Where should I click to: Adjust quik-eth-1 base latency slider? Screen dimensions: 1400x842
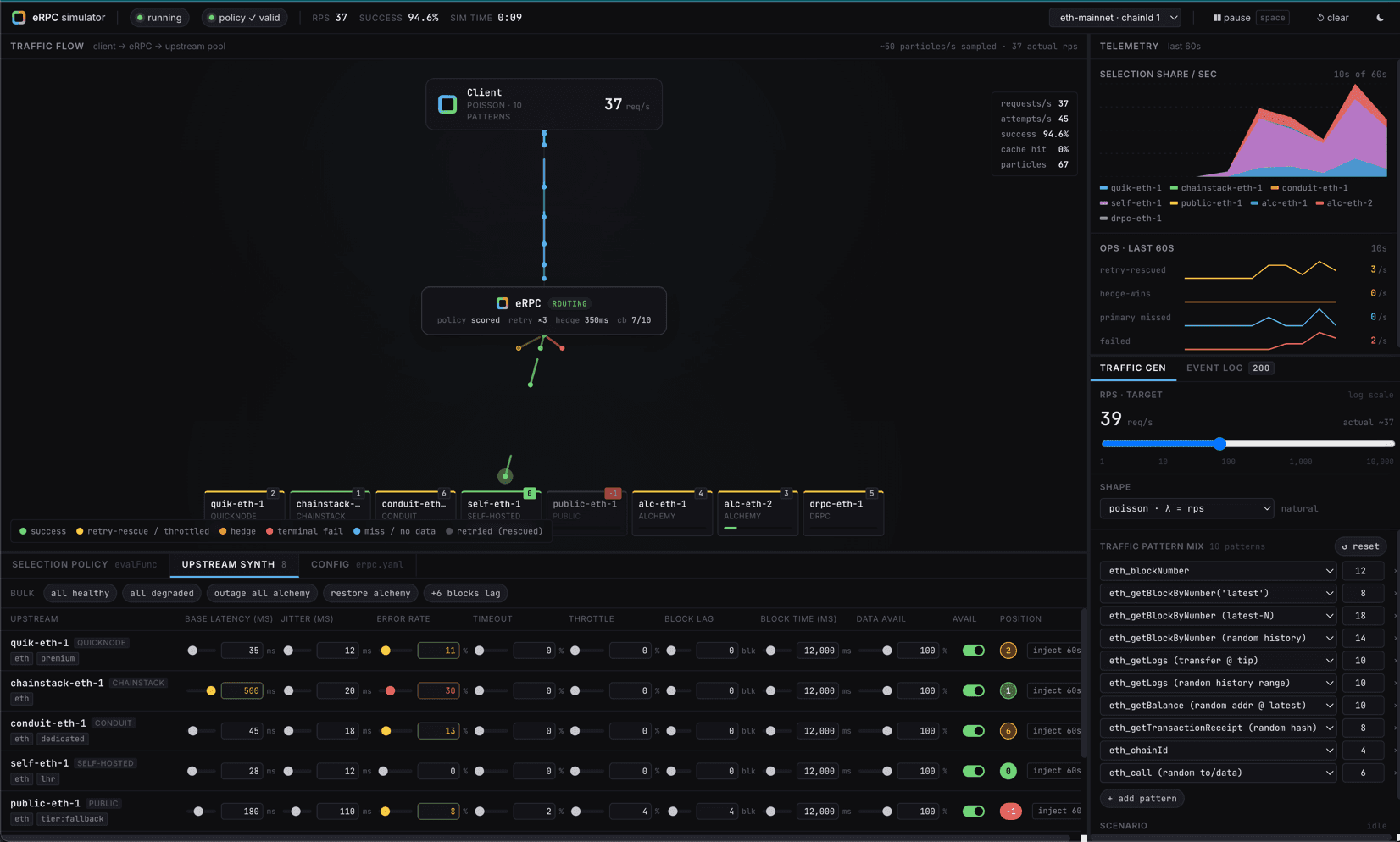[x=200, y=651]
